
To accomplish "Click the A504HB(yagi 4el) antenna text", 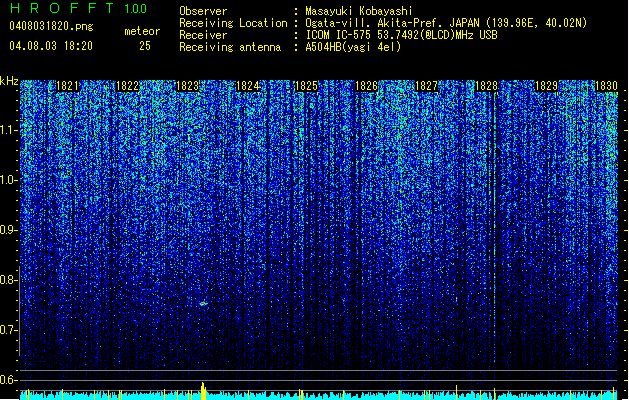I will (x=353, y=47).
